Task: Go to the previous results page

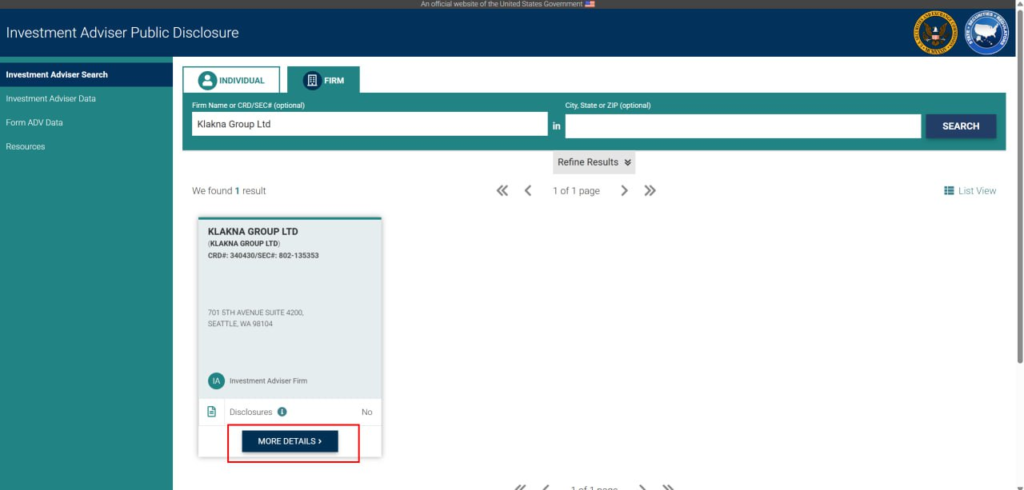Action: [x=528, y=191]
